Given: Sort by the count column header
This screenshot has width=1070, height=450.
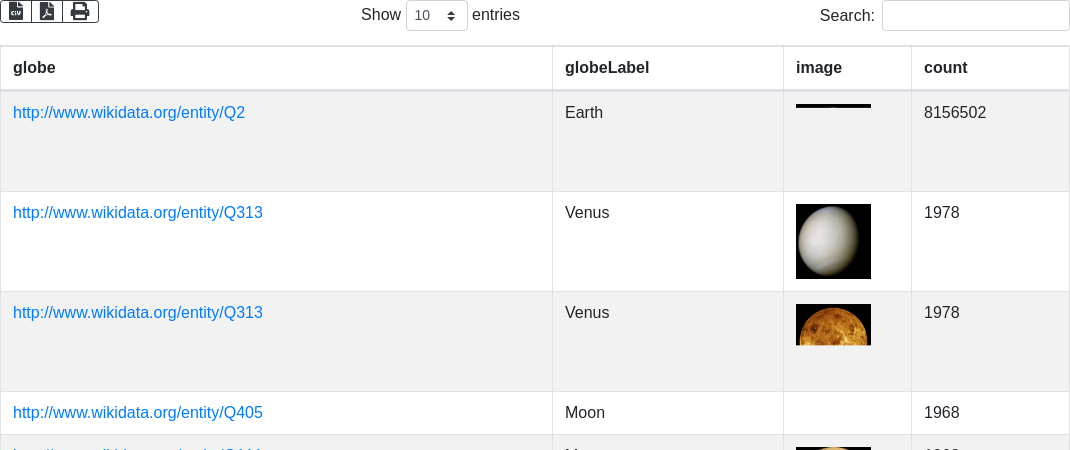Looking at the screenshot, I should pos(945,68).
